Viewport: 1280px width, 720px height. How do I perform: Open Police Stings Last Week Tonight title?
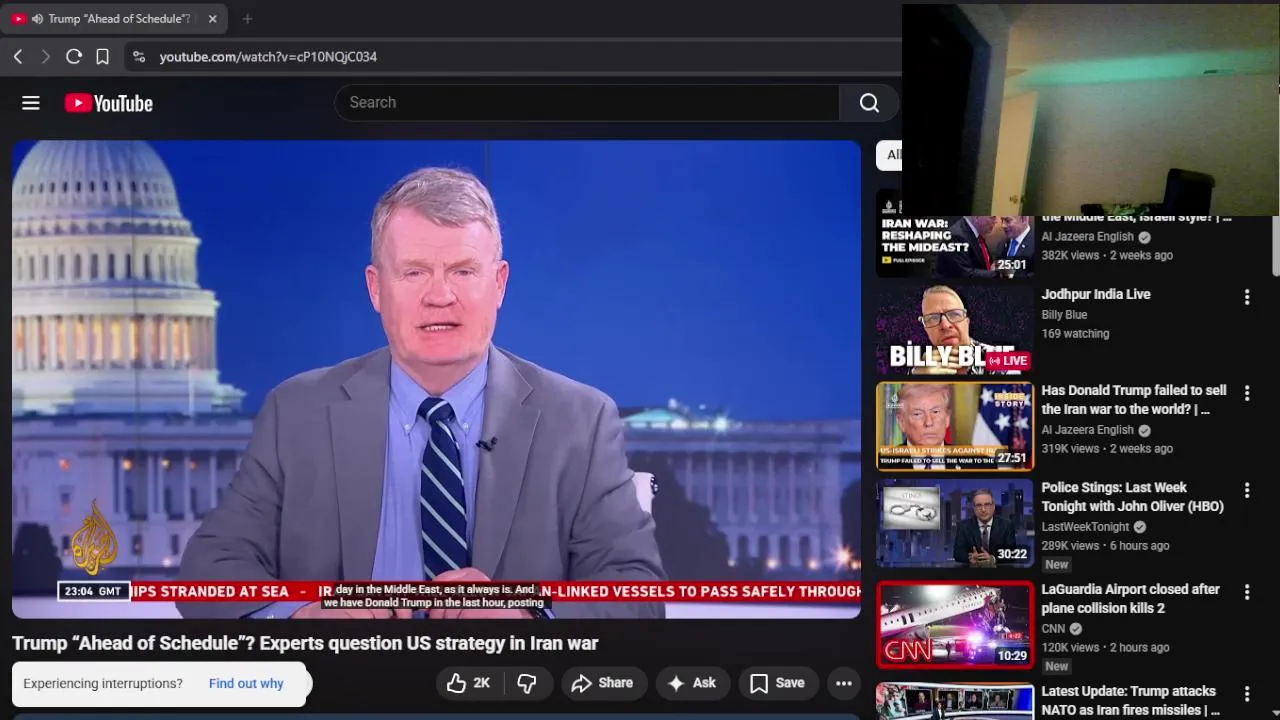tap(1132, 497)
